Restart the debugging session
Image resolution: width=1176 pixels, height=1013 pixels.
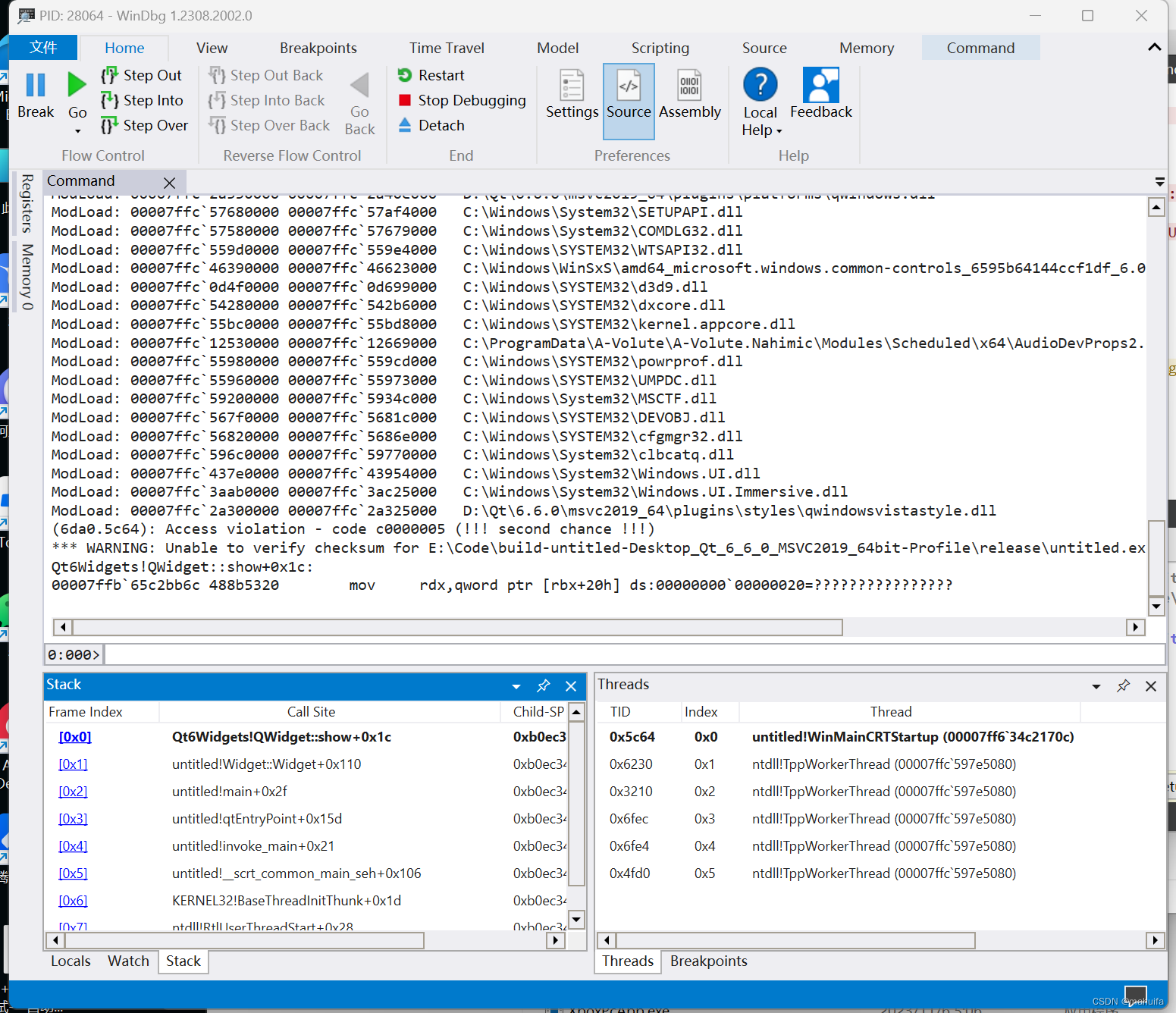tap(431, 75)
